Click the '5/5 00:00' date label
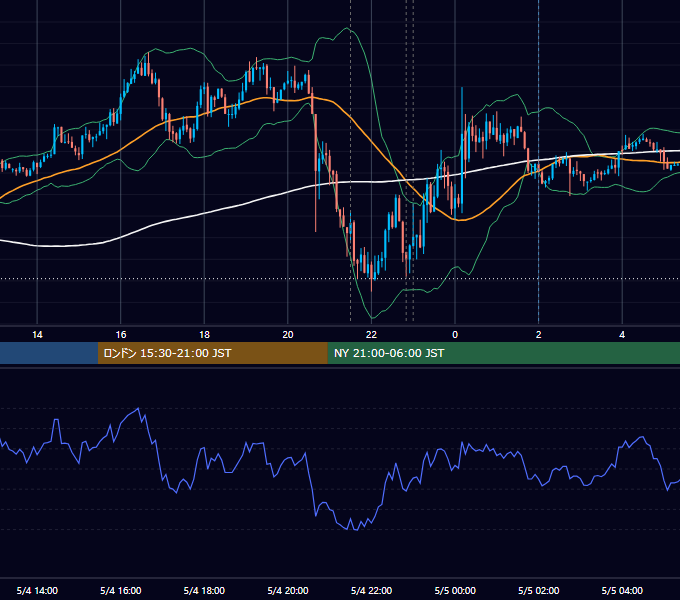This screenshot has height=600, width=680. coord(455,590)
